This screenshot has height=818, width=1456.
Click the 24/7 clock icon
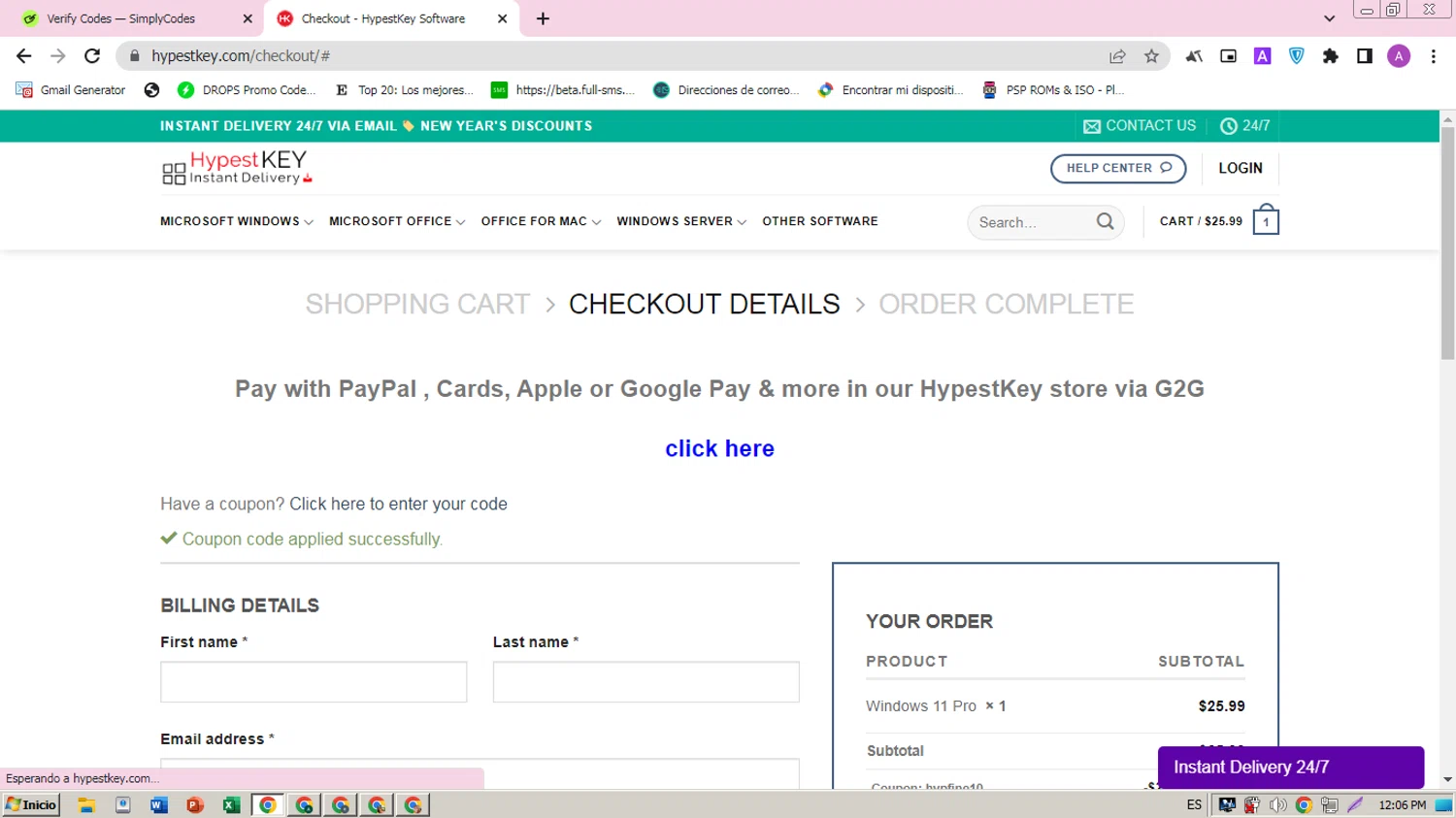1229,126
